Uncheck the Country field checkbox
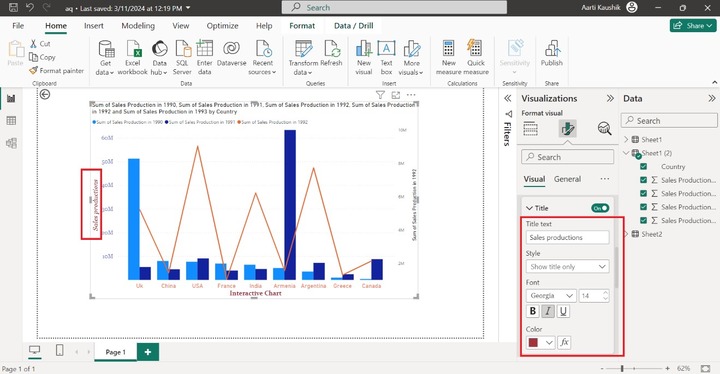 coord(643,166)
